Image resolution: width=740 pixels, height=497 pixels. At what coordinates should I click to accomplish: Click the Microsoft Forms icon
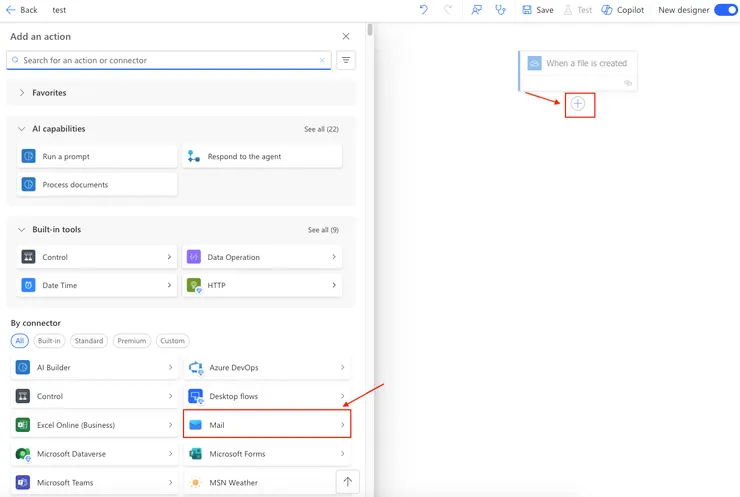pyautogui.click(x=195, y=454)
